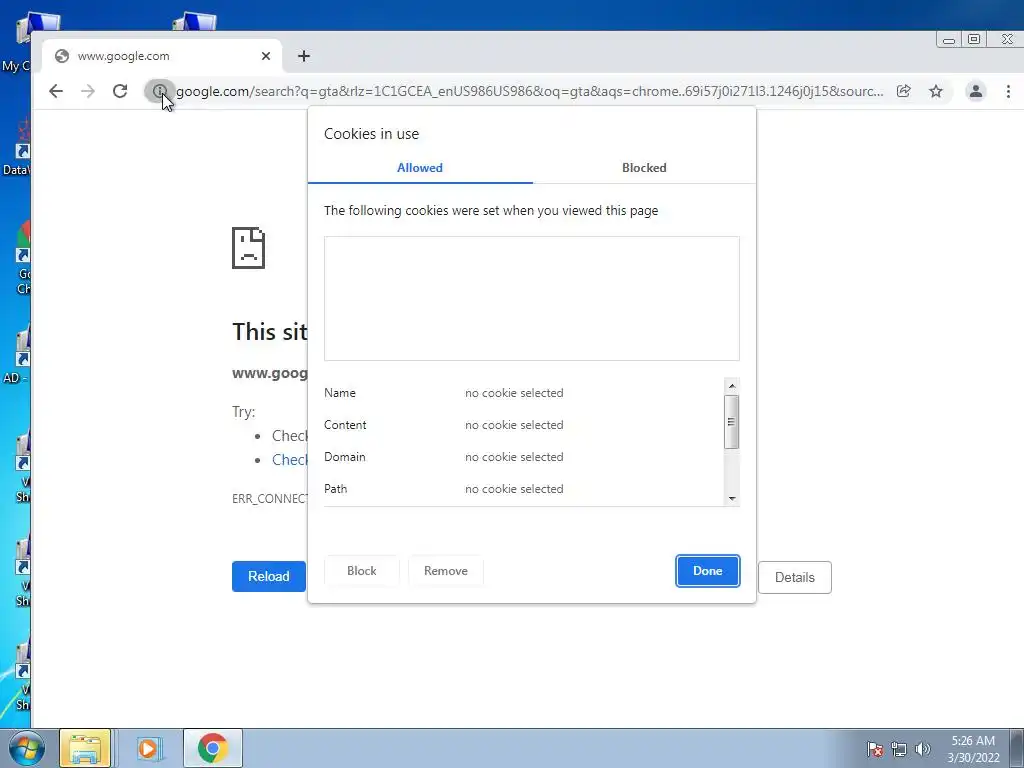Click the address bar URL text
The width and height of the screenshot is (1024, 768).
530,91
